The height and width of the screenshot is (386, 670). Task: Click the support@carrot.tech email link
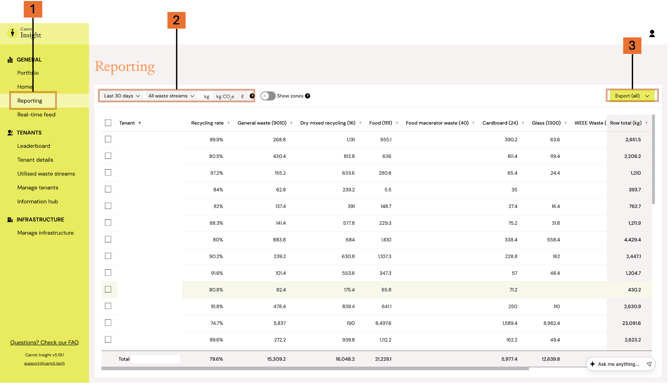click(x=44, y=363)
